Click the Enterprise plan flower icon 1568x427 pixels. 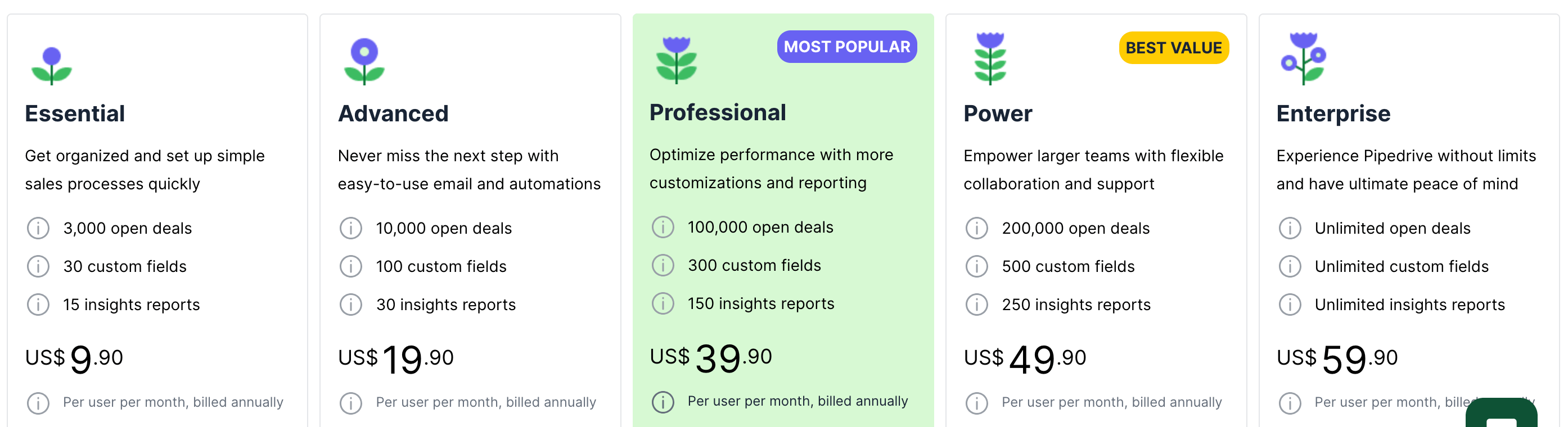(x=1303, y=58)
